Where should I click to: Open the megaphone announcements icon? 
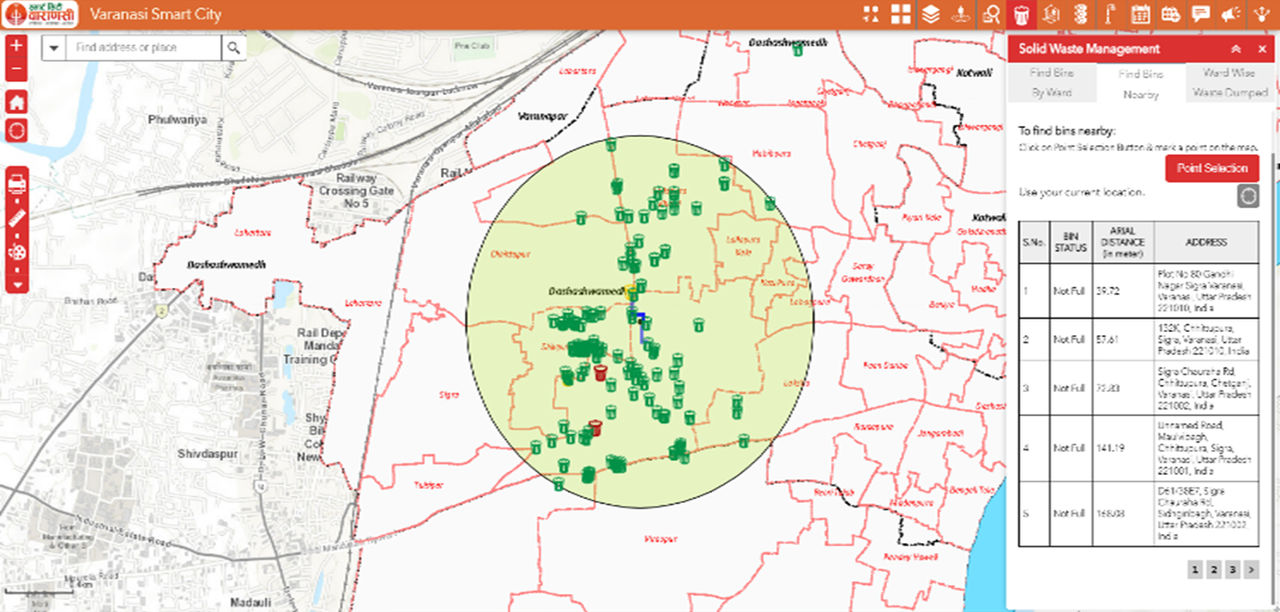[x=1231, y=14]
